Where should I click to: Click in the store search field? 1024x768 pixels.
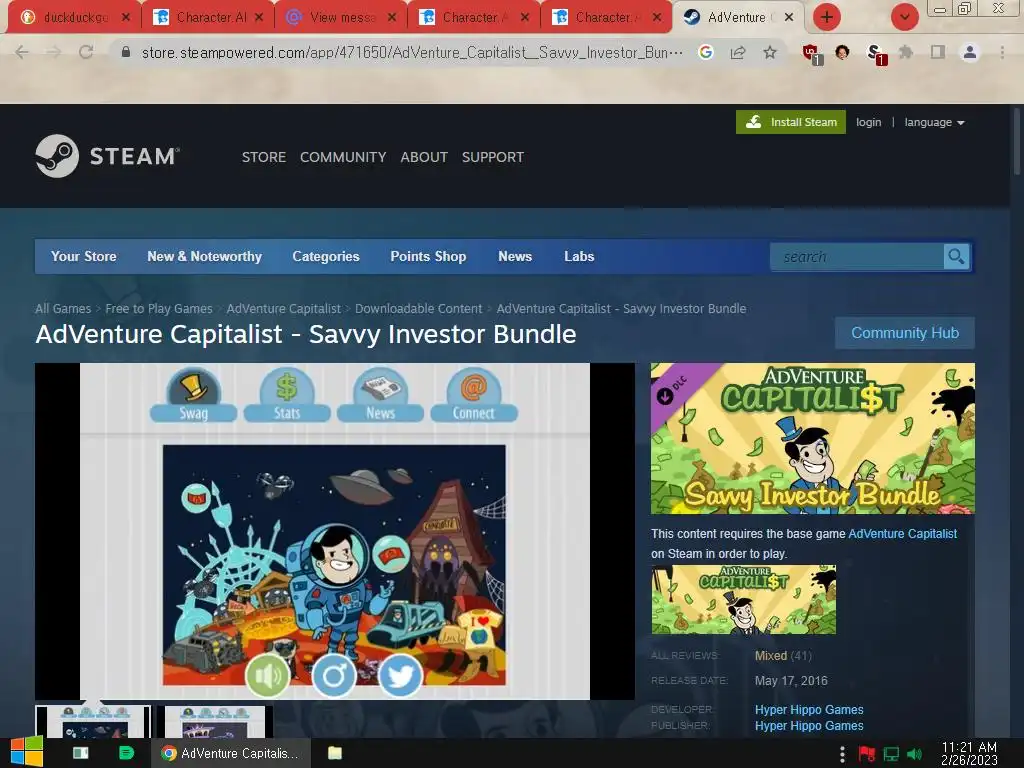click(x=857, y=257)
